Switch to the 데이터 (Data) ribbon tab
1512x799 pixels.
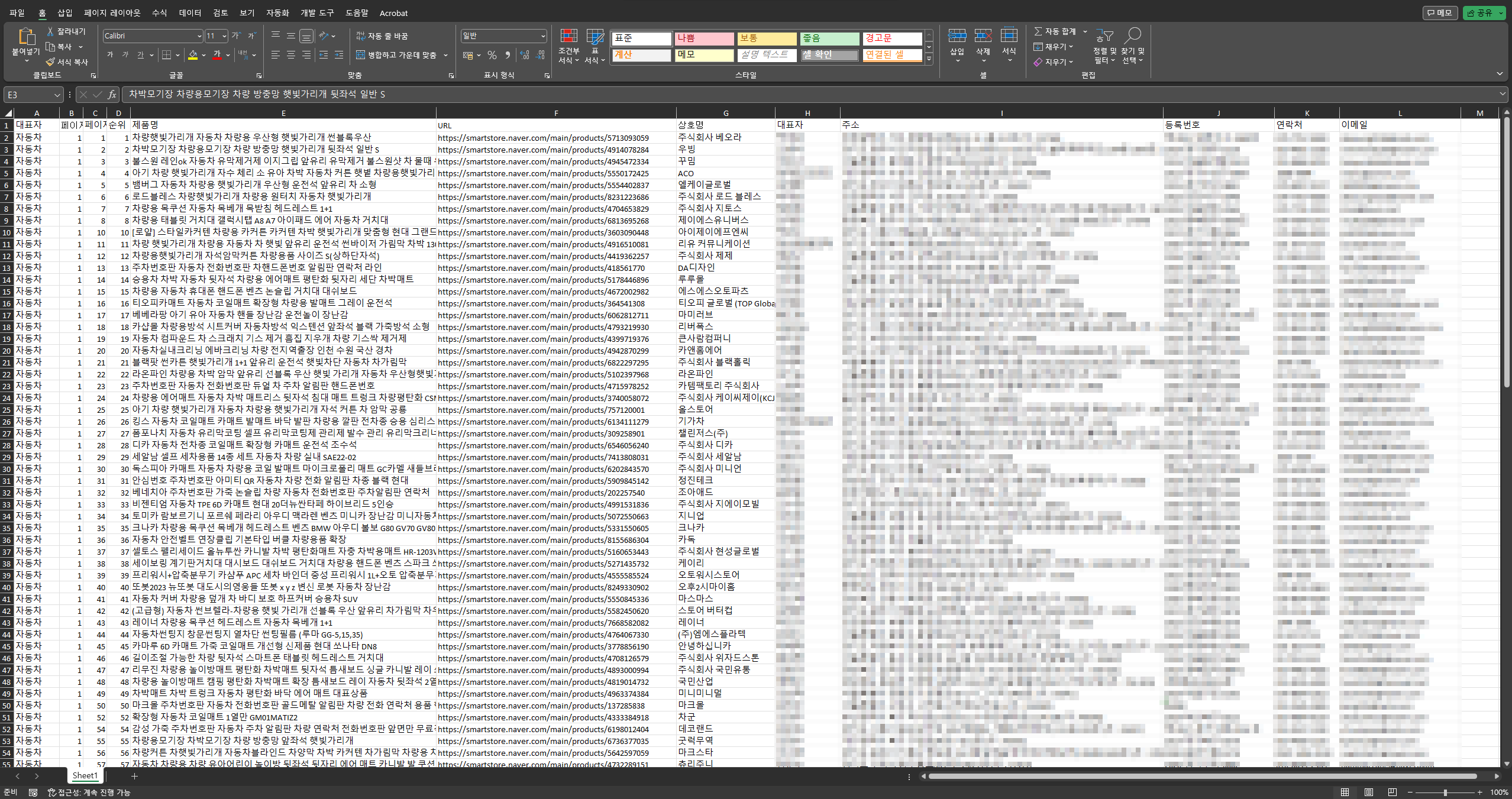pyautogui.click(x=190, y=13)
